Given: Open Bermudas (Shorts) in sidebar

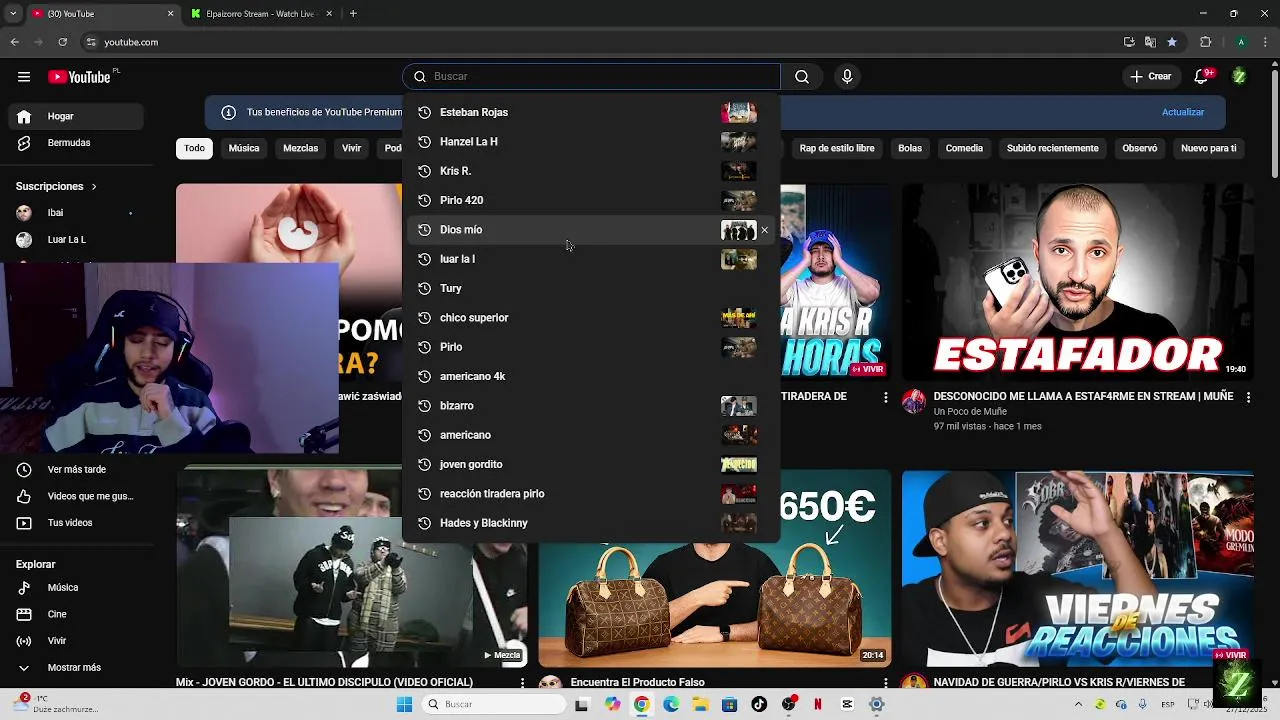Looking at the screenshot, I should click(76, 143).
